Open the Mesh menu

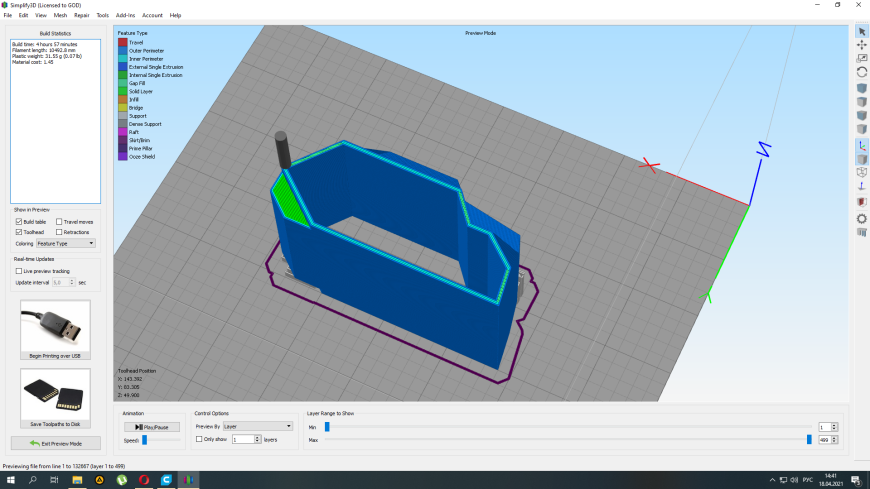[60, 15]
